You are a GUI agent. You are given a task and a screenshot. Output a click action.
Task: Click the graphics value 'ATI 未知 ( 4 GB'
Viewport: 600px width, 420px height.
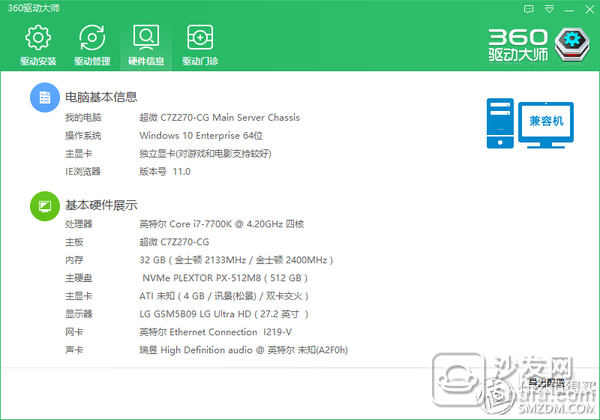(x=172, y=296)
